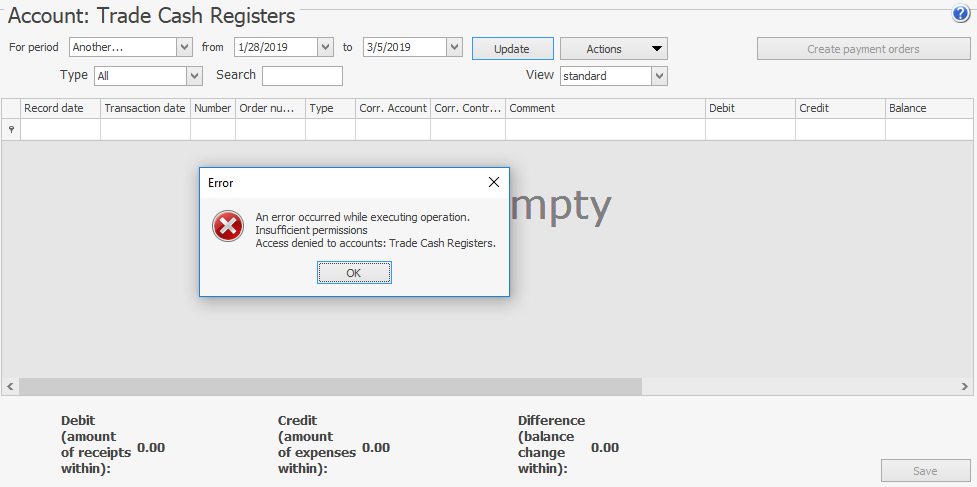Sort by Transaction date column header
The image size is (977, 487).
point(145,108)
